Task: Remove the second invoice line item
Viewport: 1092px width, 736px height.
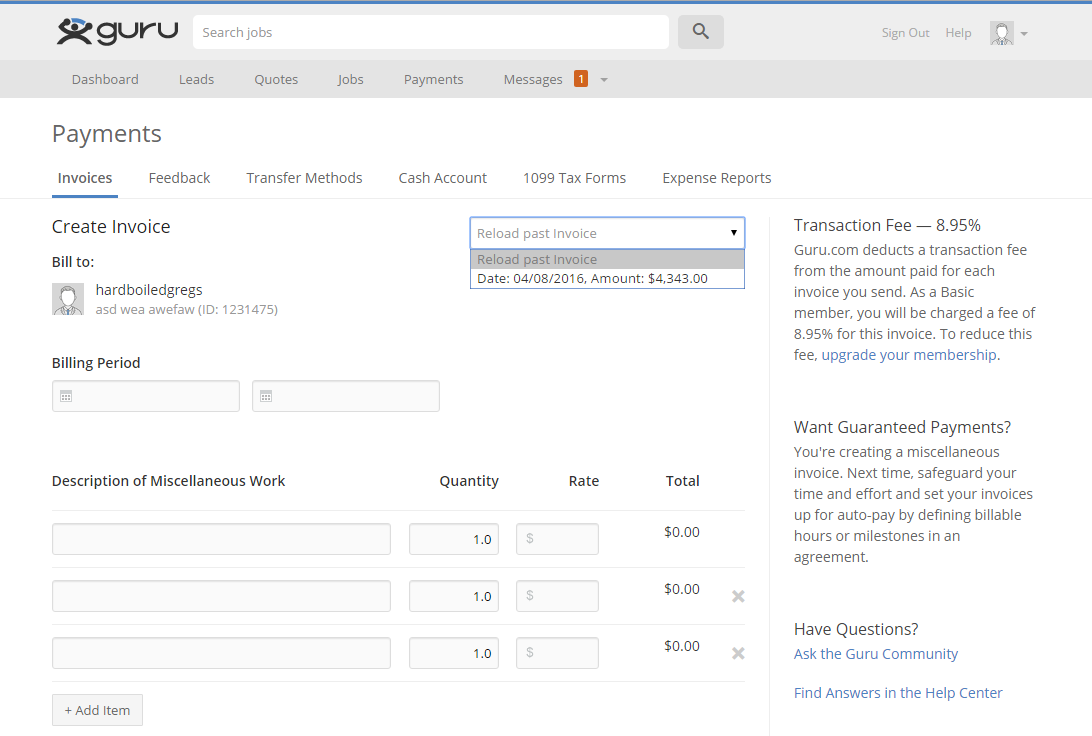Action: [738, 596]
